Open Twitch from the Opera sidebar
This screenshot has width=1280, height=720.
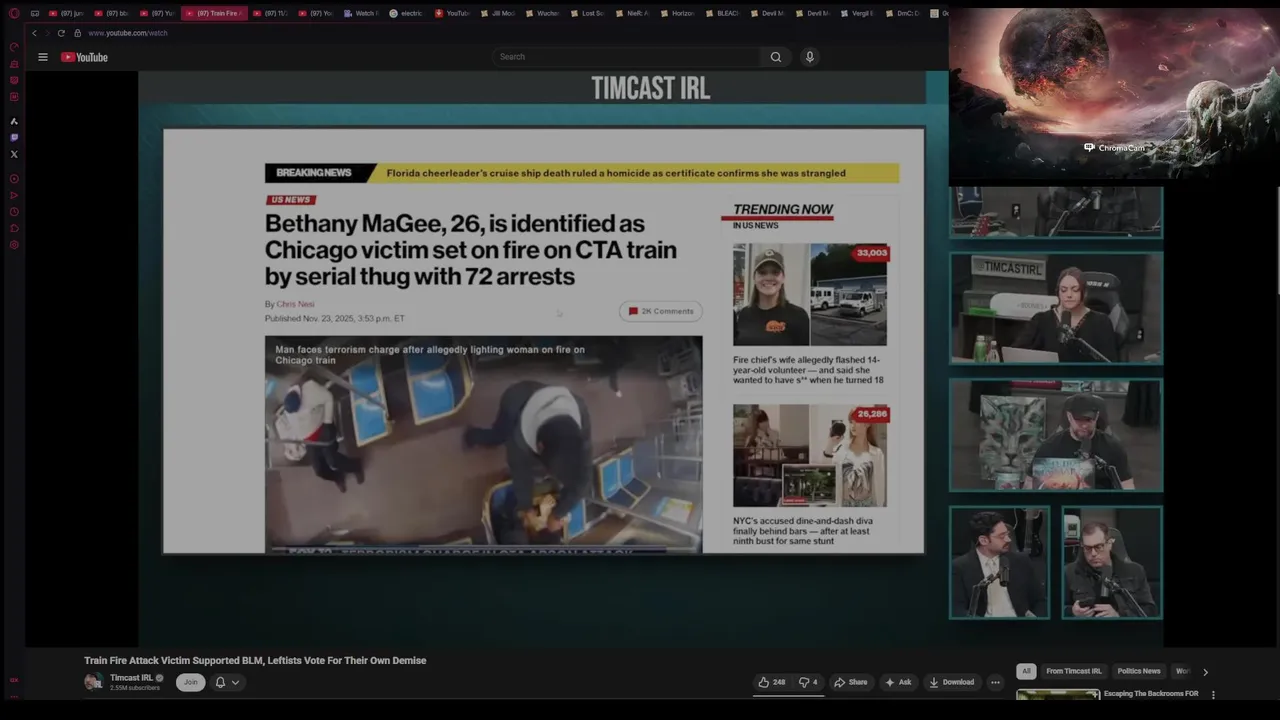[x=14, y=137]
